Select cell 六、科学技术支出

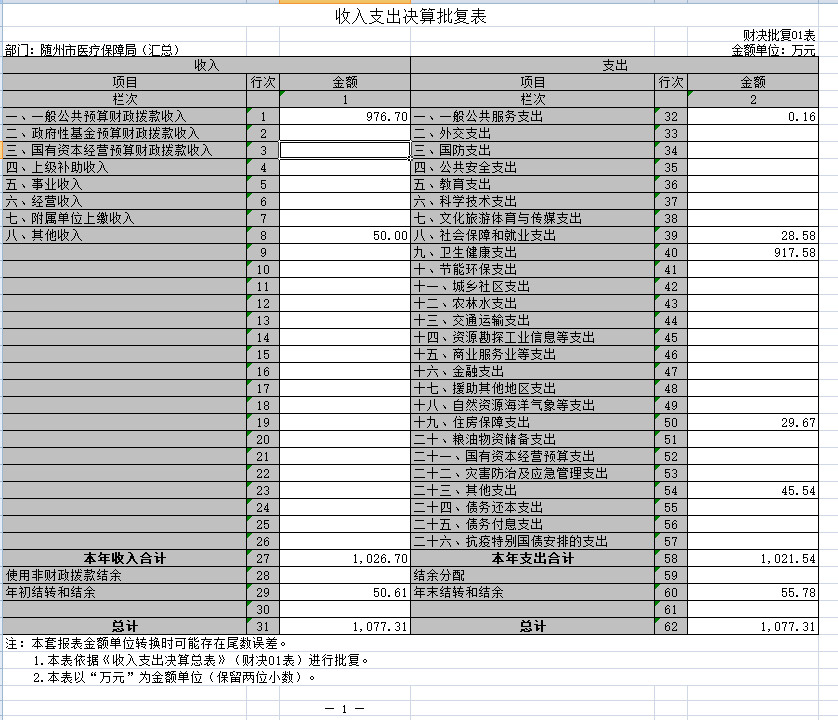532,202
